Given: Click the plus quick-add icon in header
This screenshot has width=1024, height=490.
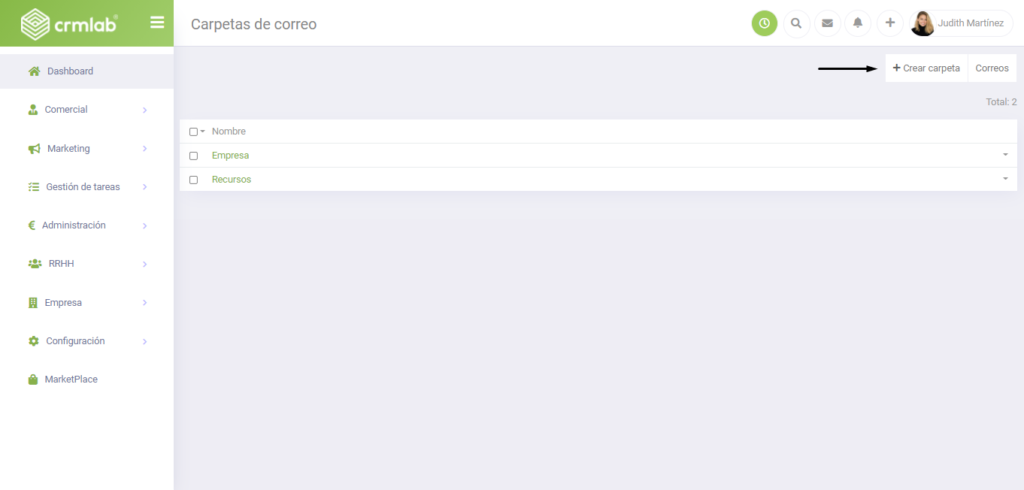Looking at the screenshot, I should [x=889, y=24].
